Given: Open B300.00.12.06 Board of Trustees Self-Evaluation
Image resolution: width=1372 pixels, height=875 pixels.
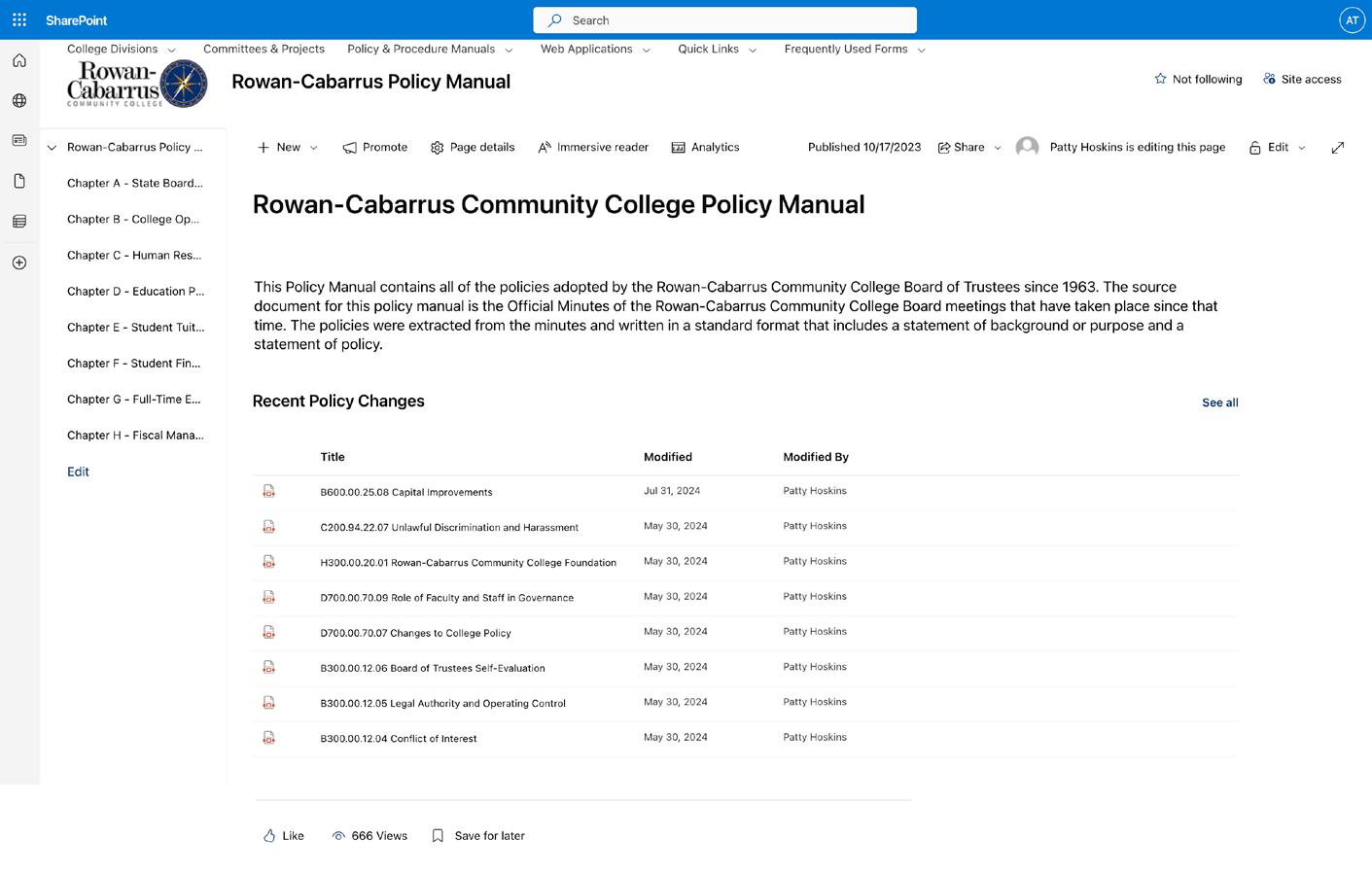Looking at the screenshot, I should pos(433,668).
